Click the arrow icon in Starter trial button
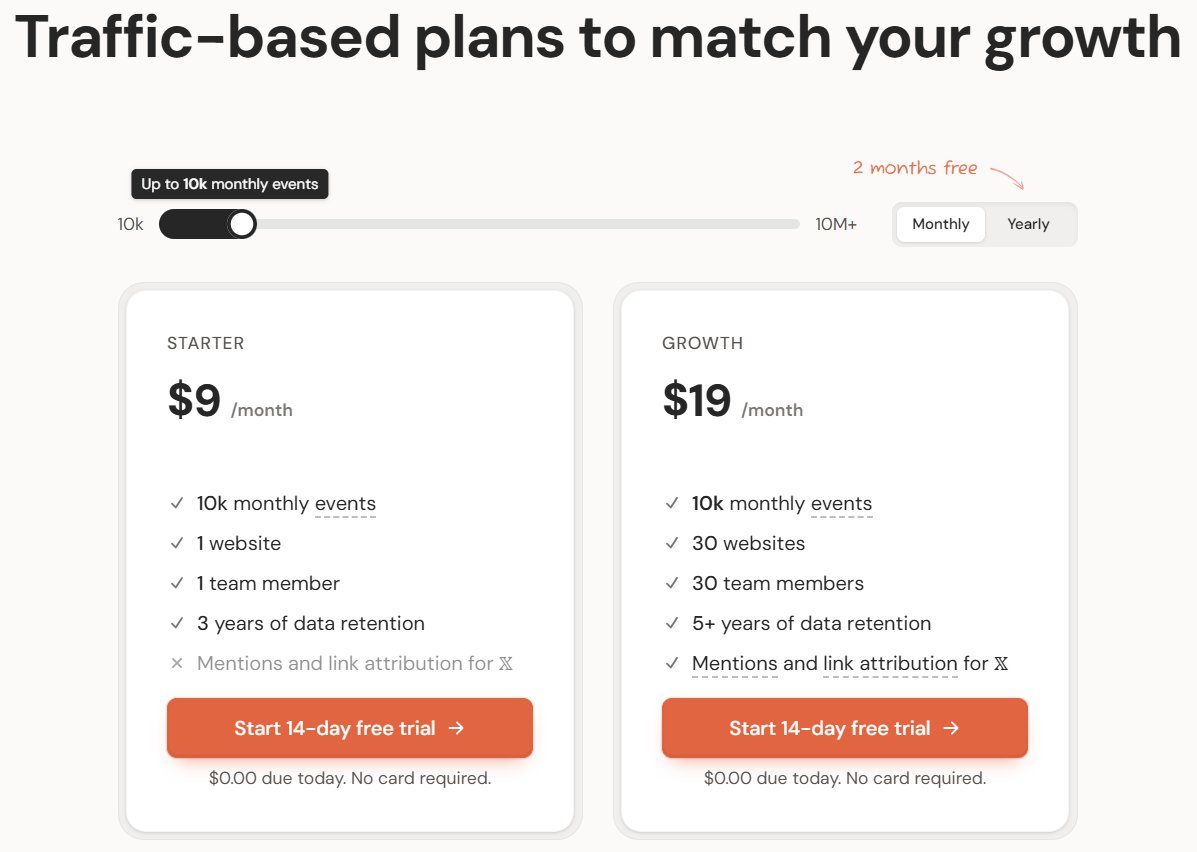The width and height of the screenshot is (1197, 852). [x=457, y=728]
